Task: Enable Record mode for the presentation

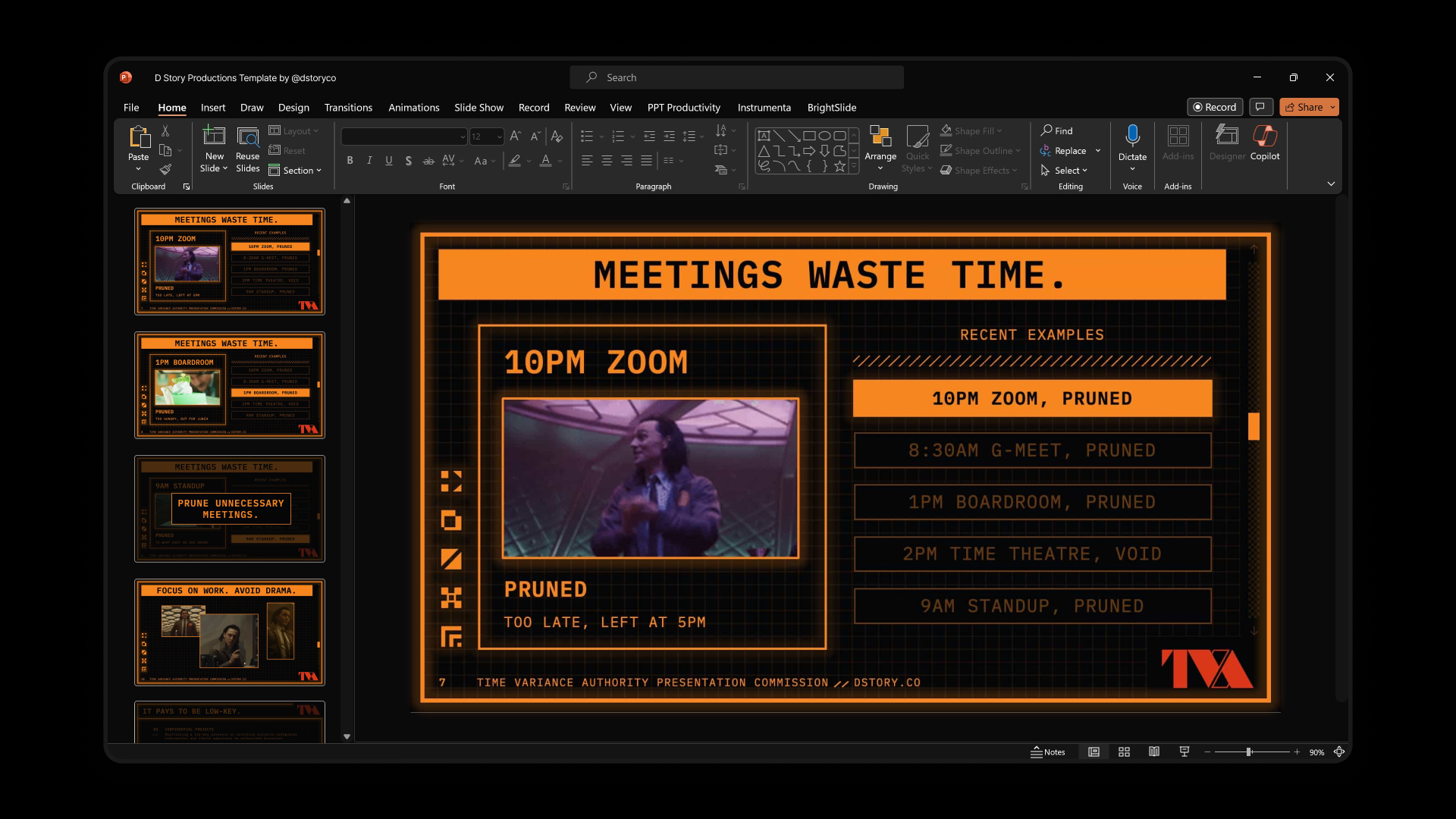Action: tap(1214, 107)
